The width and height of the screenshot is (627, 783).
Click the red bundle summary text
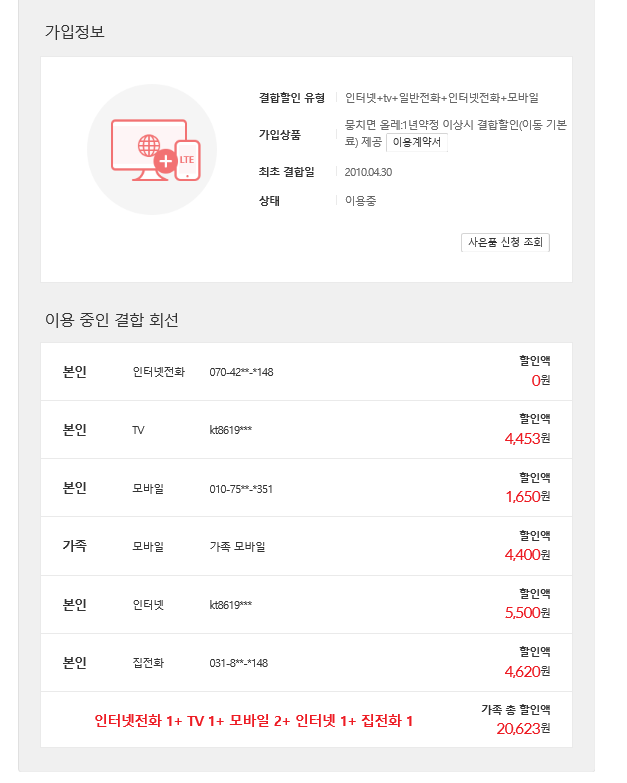254,720
